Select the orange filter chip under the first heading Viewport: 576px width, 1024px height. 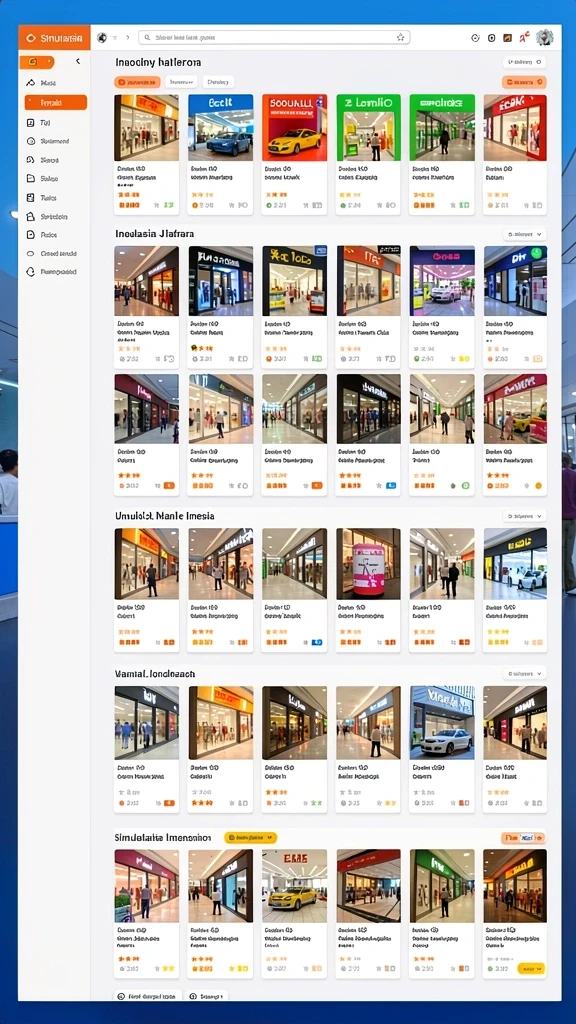pyautogui.click(x=137, y=82)
